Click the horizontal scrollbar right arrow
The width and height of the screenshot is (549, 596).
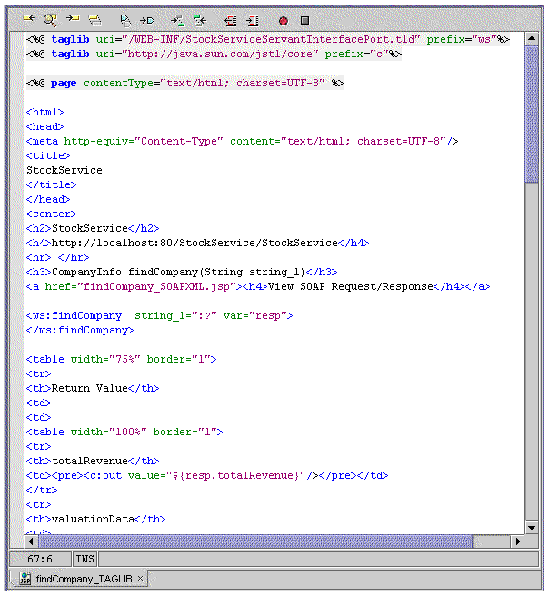click(517, 541)
